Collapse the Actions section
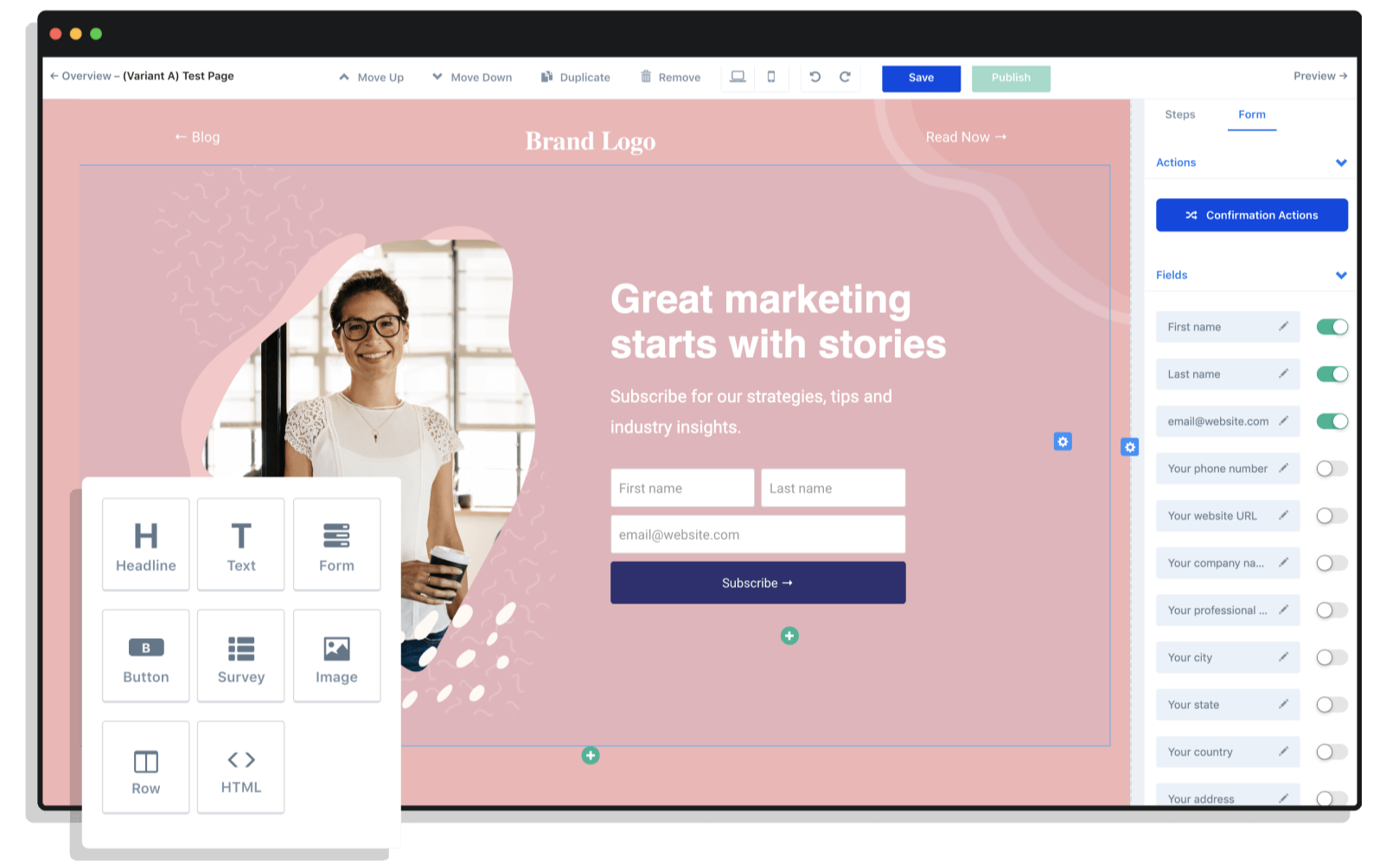Image resolution: width=1386 pixels, height=868 pixels. pos(1341,163)
